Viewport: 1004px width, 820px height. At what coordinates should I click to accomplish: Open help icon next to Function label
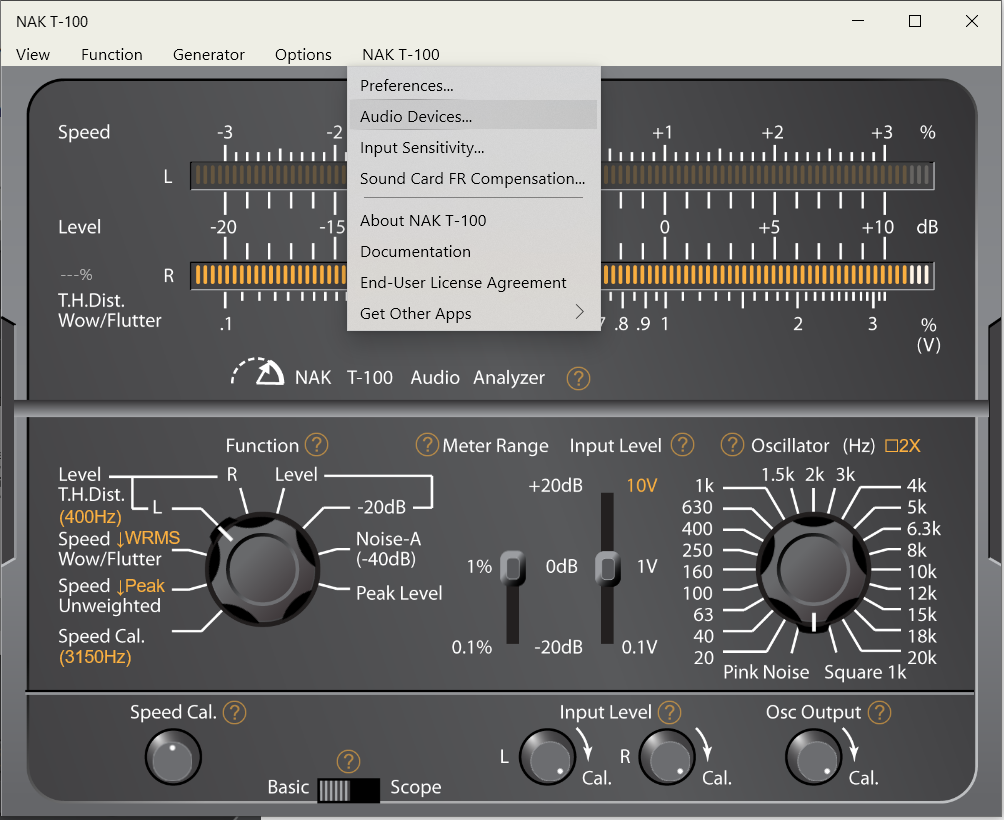316,445
